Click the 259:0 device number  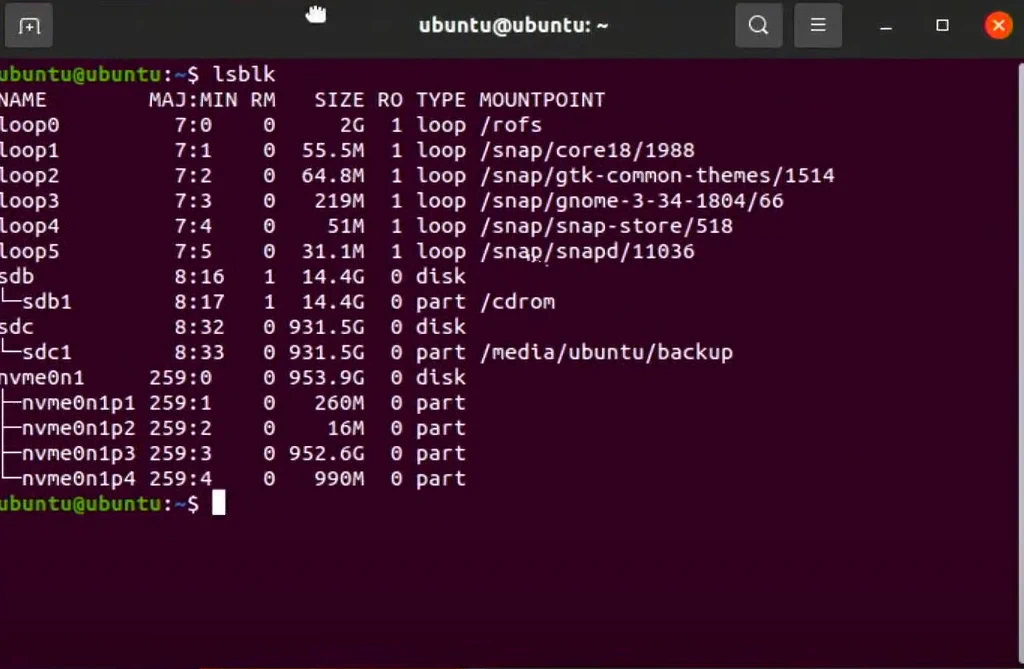pos(180,378)
